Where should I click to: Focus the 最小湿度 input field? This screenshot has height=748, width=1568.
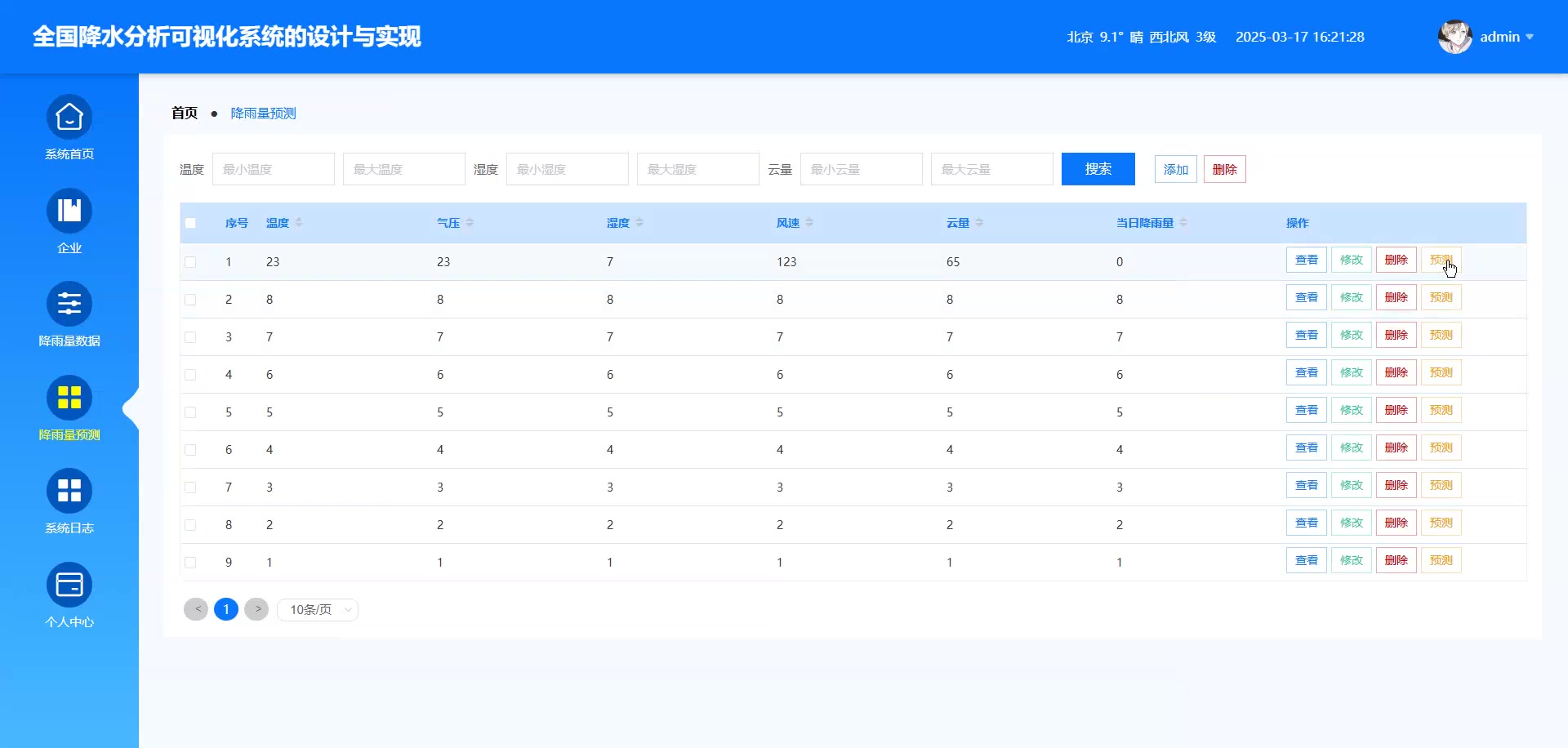pos(568,169)
